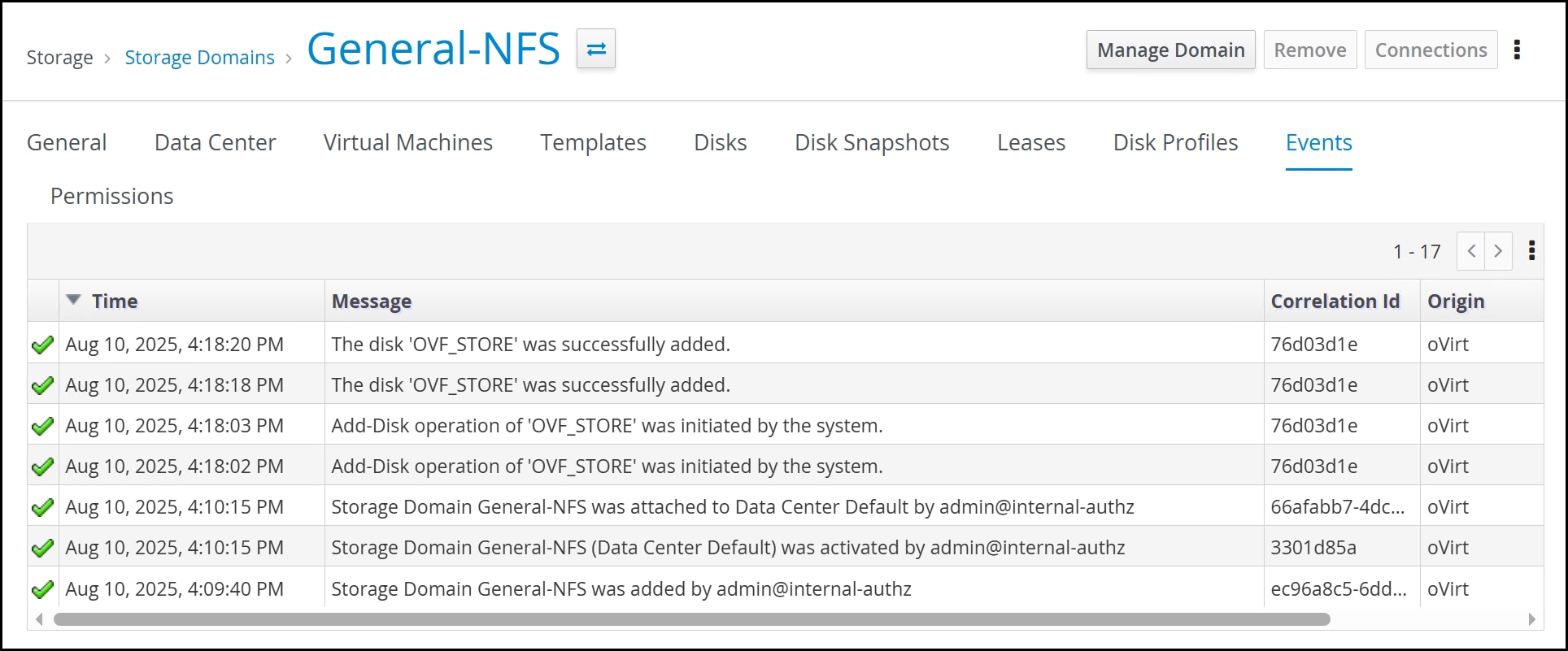Image resolution: width=1568 pixels, height=651 pixels.
Task: Click the Connections button
Action: click(1431, 50)
